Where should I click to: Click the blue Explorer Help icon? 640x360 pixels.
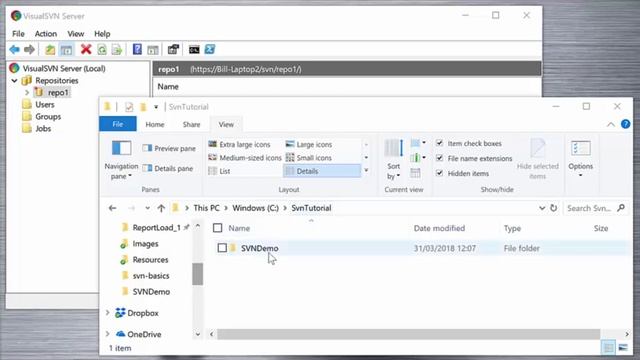625,124
